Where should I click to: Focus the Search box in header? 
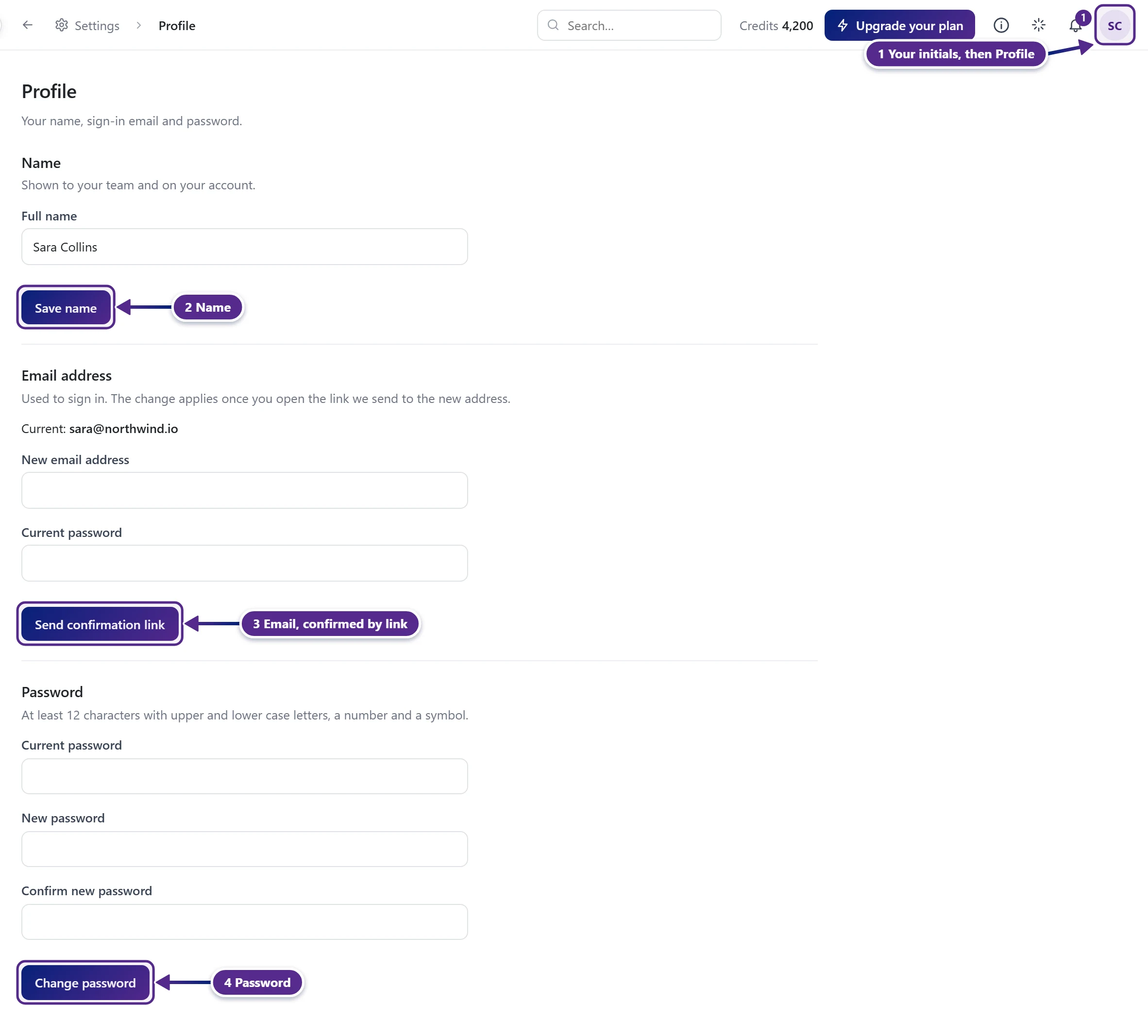point(629,26)
